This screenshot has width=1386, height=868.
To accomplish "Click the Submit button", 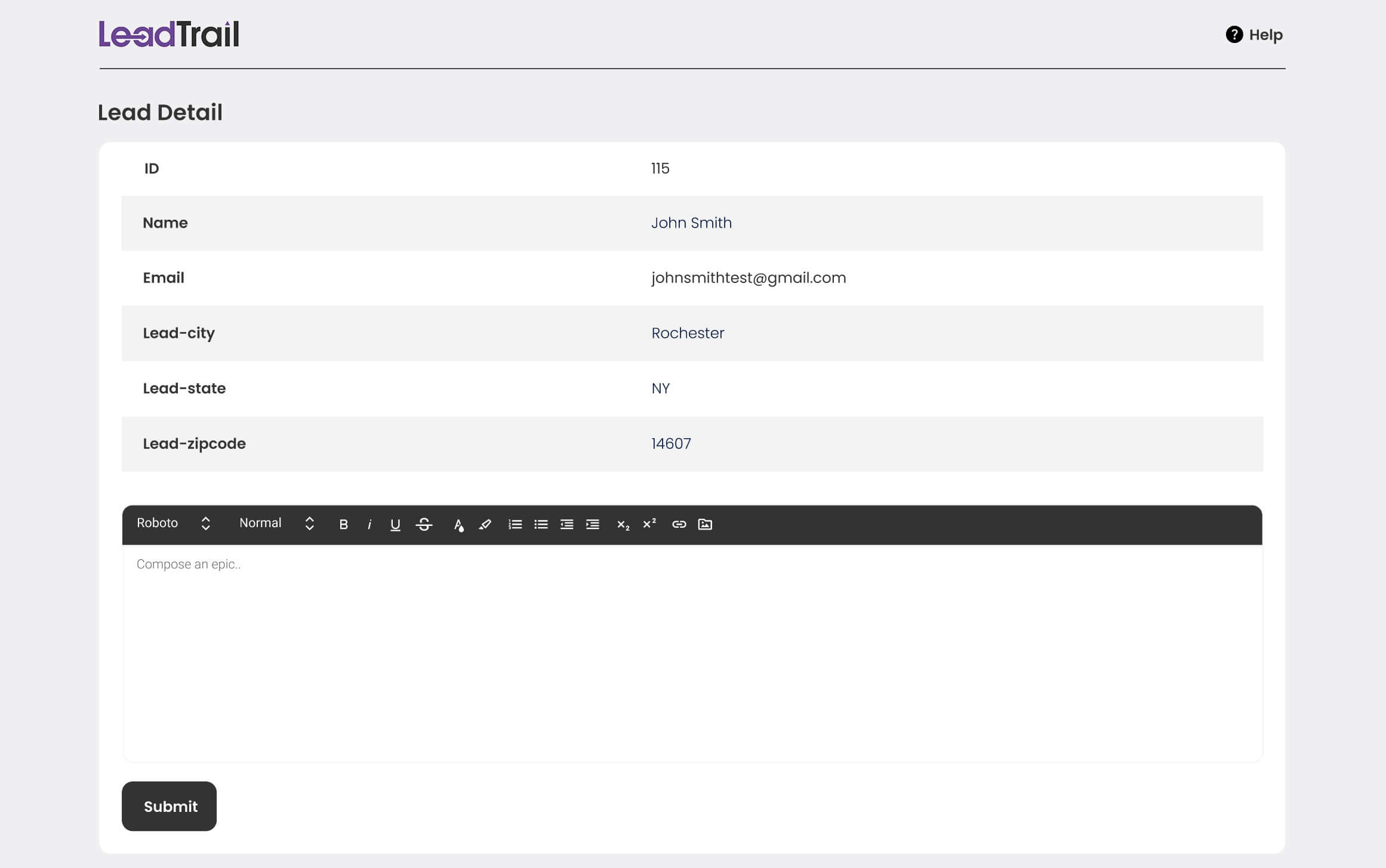I will 169,806.
